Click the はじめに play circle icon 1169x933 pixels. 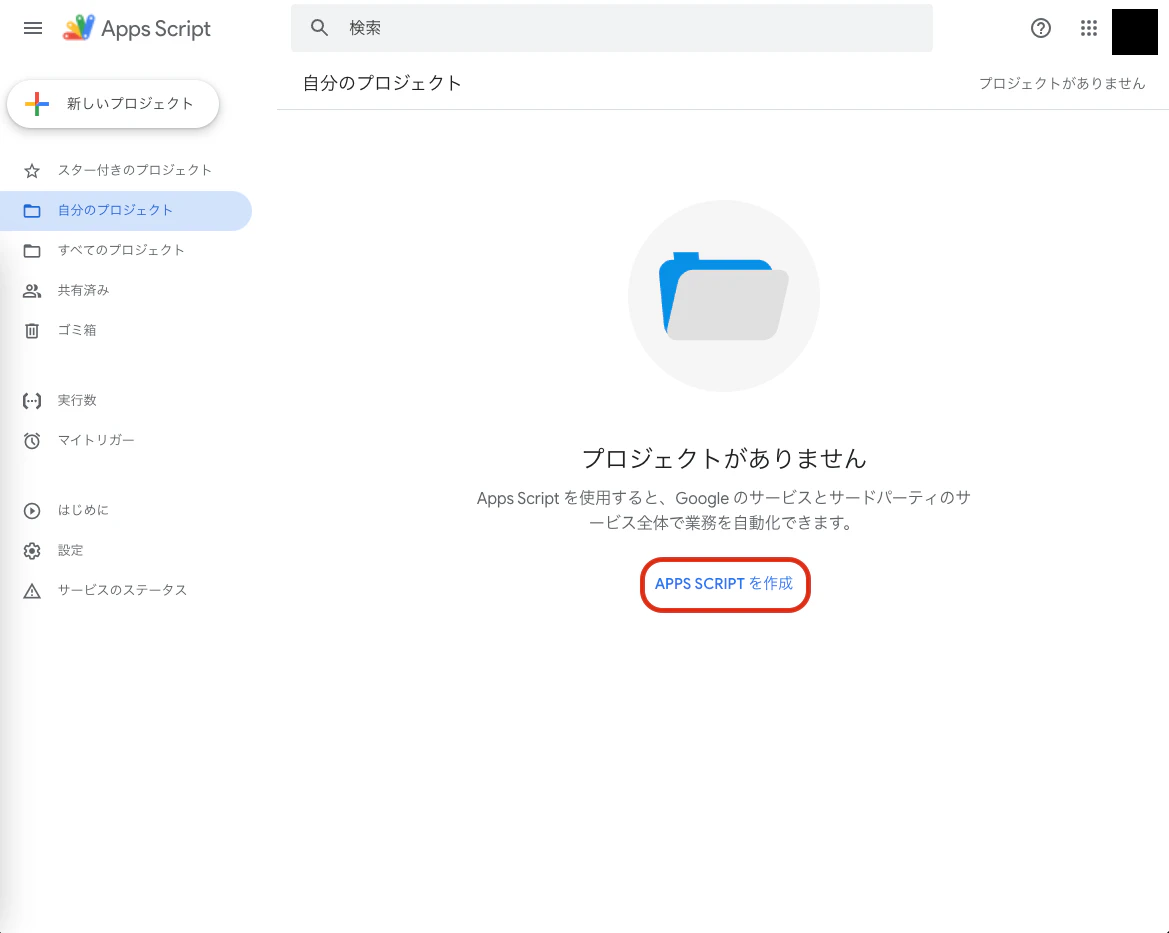[x=31, y=510]
